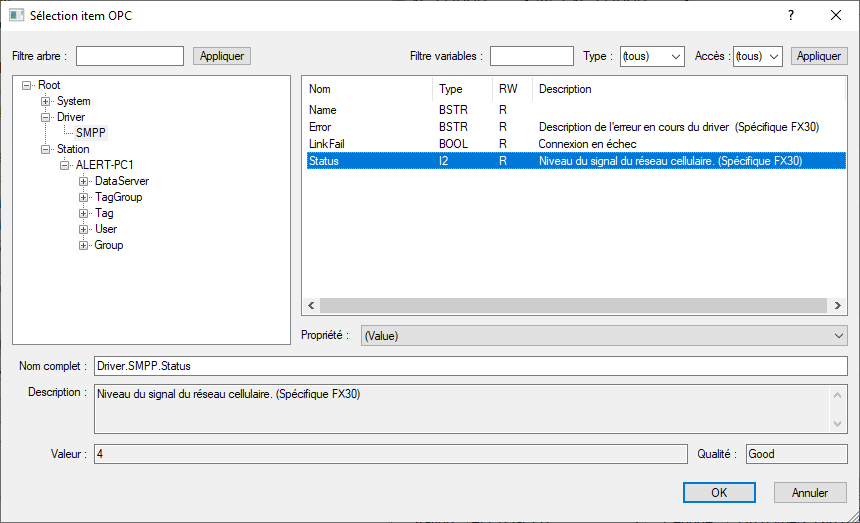Cancel with the Annuler button
Viewport: 860px width, 523px height.
809,493
